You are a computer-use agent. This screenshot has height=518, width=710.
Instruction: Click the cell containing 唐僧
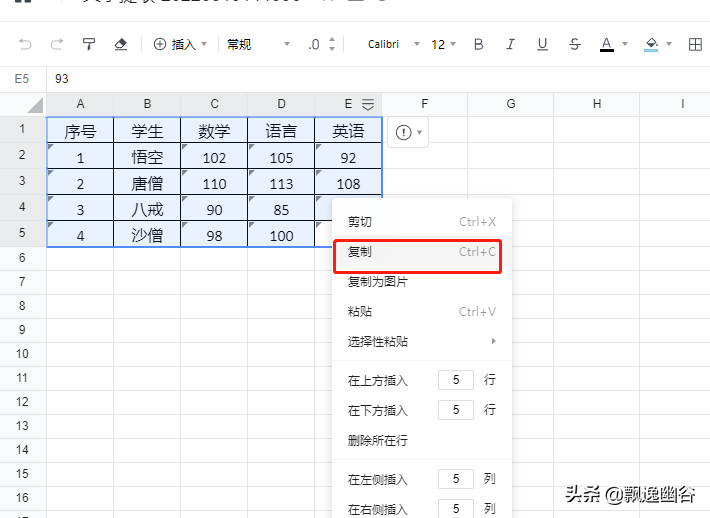(147, 183)
